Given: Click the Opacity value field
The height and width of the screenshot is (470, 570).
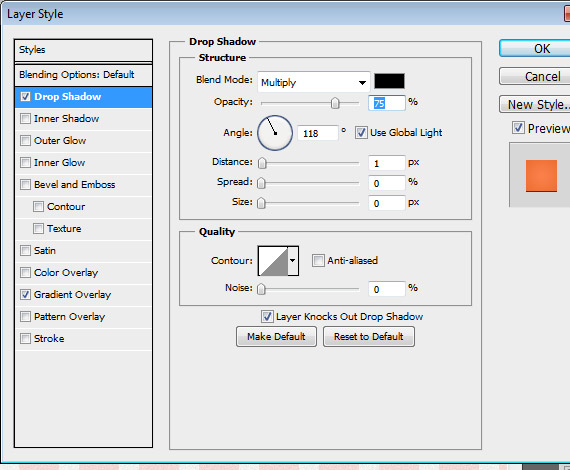Looking at the screenshot, I should pyautogui.click(x=387, y=103).
